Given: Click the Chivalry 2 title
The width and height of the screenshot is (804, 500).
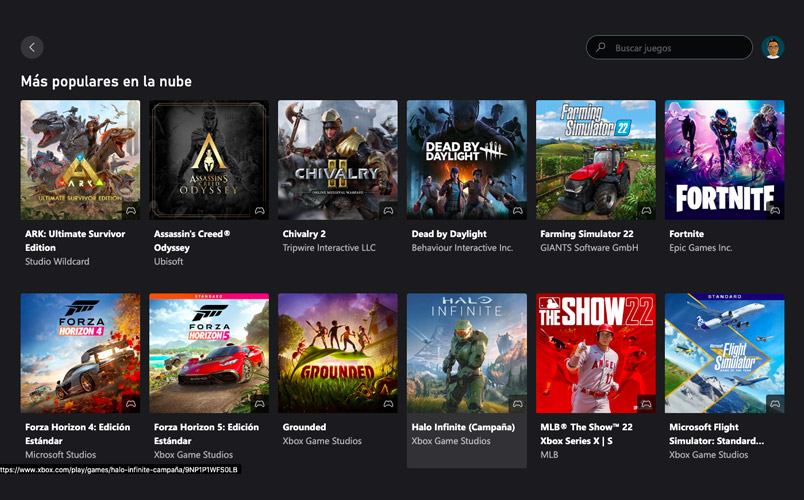Looking at the screenshot, I should [x=304, y=234].
